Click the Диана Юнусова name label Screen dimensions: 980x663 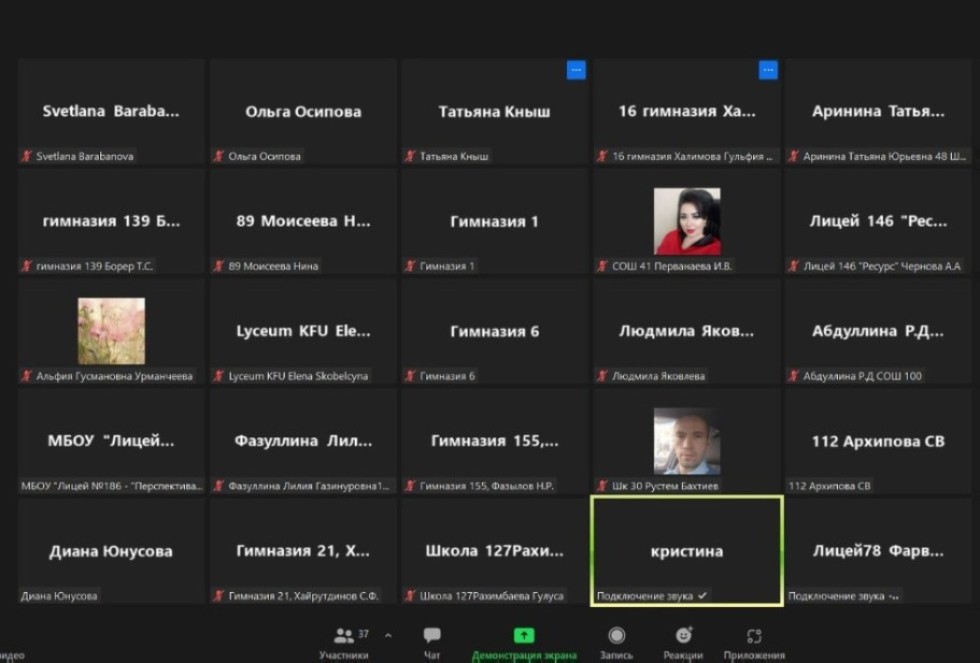click(60, 597)
